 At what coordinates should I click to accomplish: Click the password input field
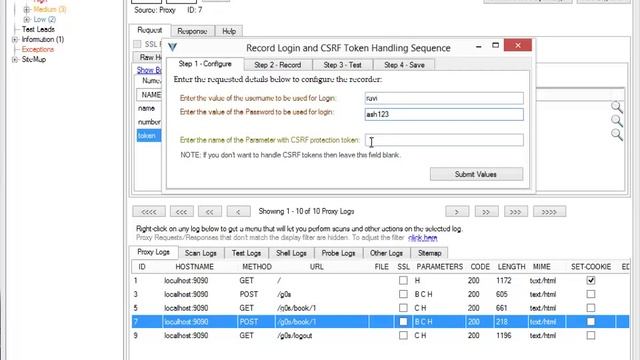pyautogui.click(x=444, y=114)
